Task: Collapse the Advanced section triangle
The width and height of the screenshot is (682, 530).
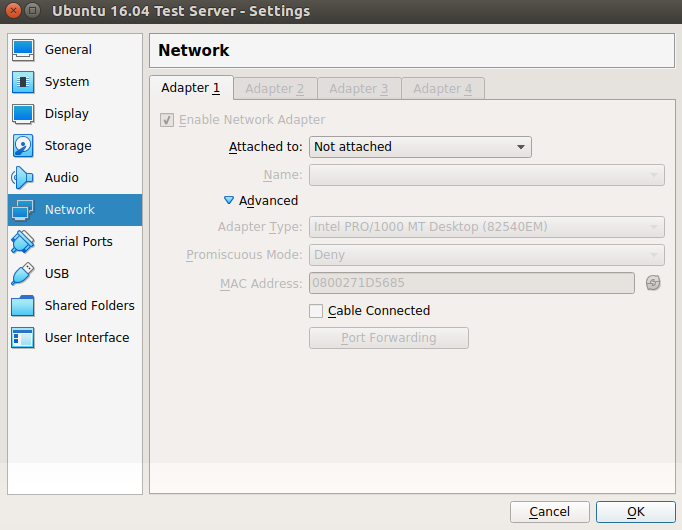Action: [x=229, y=200]
